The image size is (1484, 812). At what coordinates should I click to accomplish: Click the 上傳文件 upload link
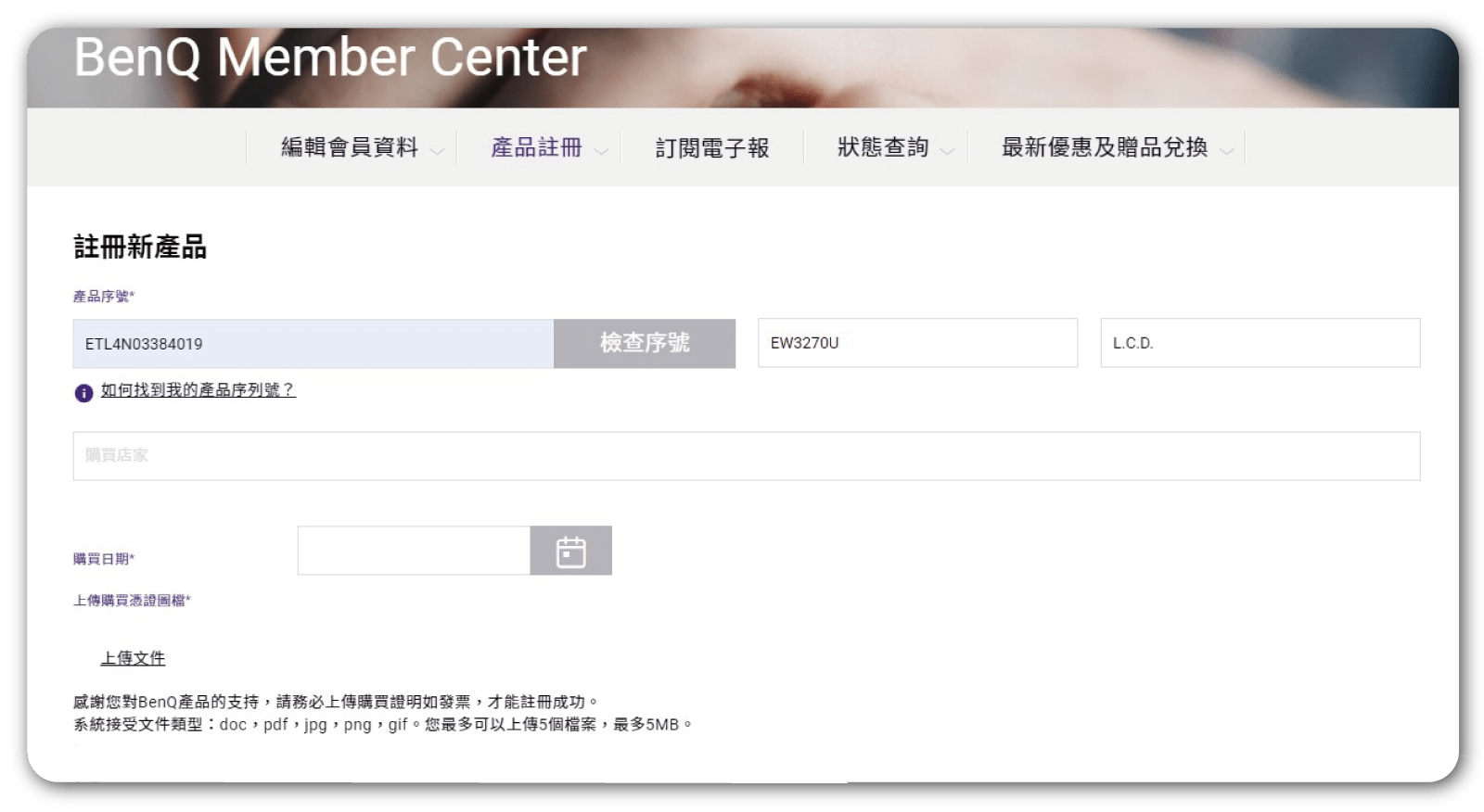pos(133,658)
